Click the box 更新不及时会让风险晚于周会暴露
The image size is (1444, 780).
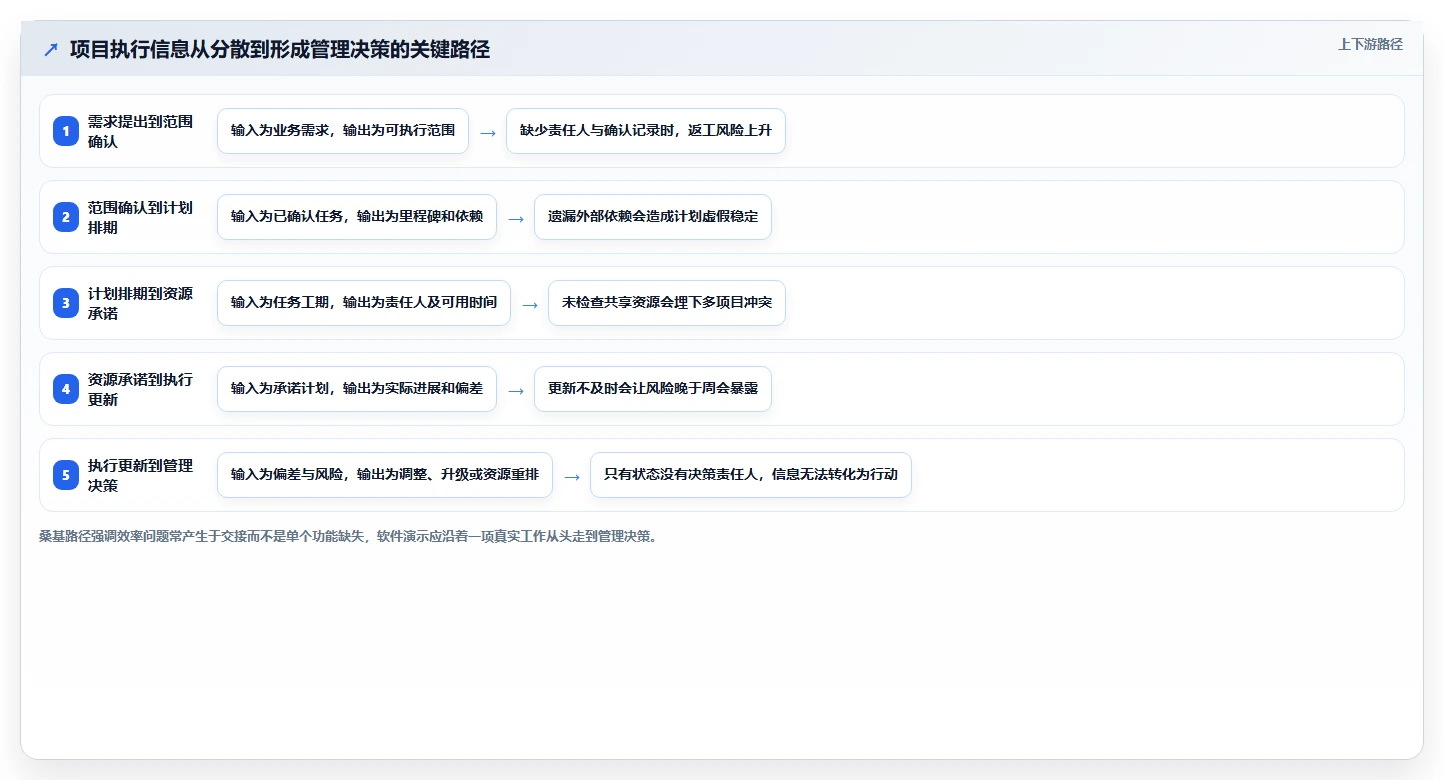pyautogui.click(x=653, y=389)
